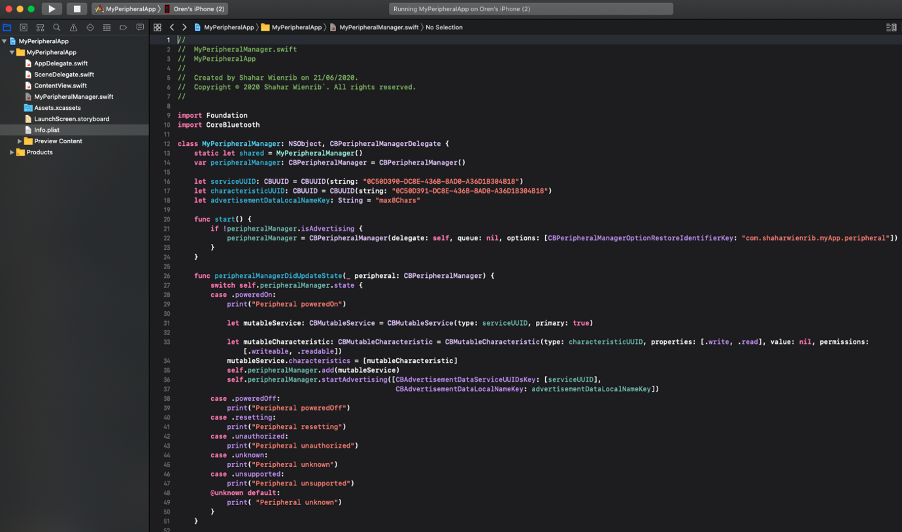Open related items grid menu

point(157,27)
